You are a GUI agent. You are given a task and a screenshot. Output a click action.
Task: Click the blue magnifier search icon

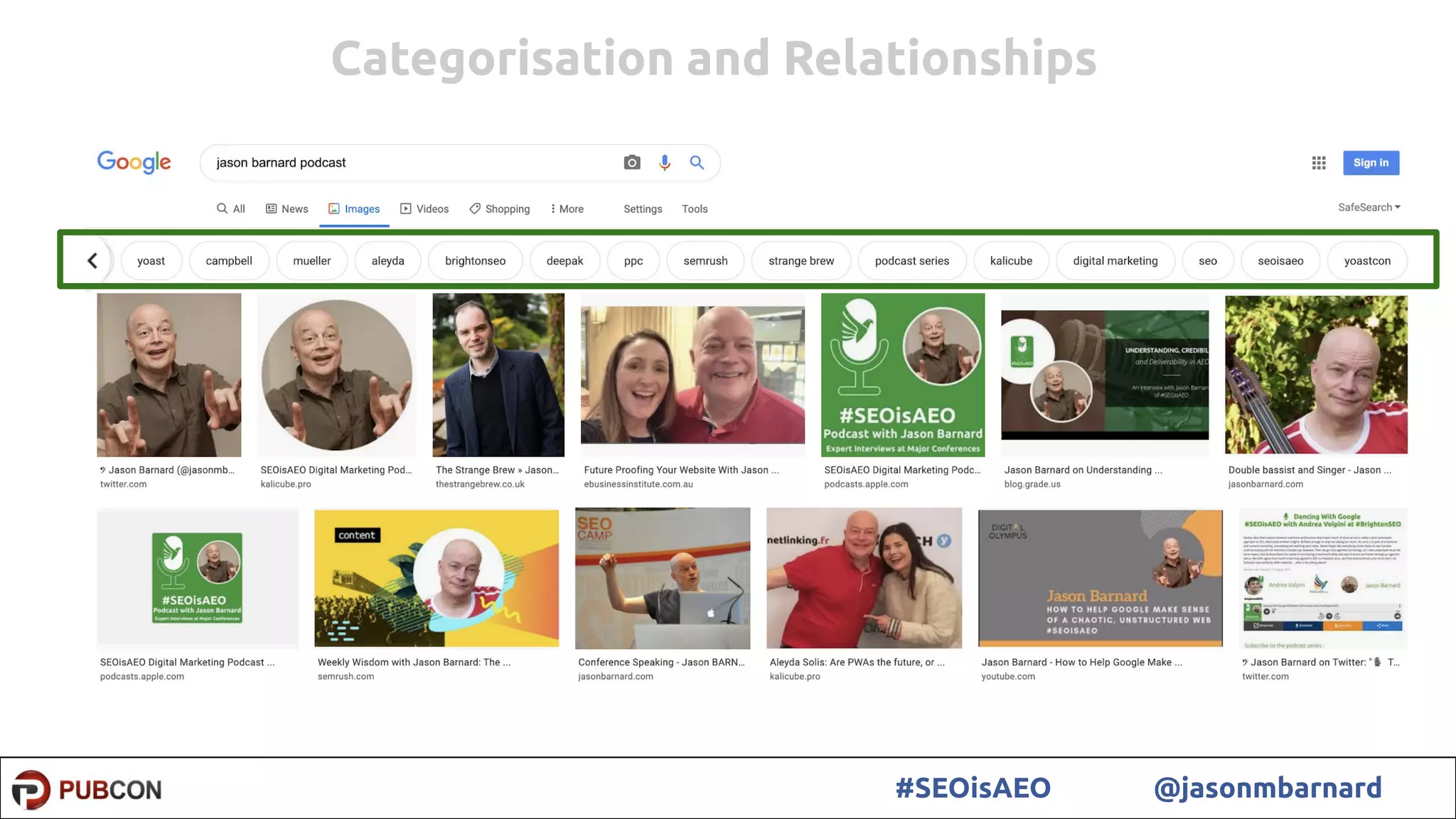point(697,163)
